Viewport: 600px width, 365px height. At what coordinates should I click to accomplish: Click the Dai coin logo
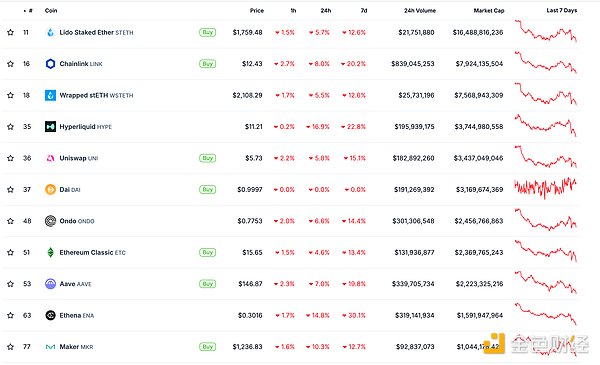50,189
